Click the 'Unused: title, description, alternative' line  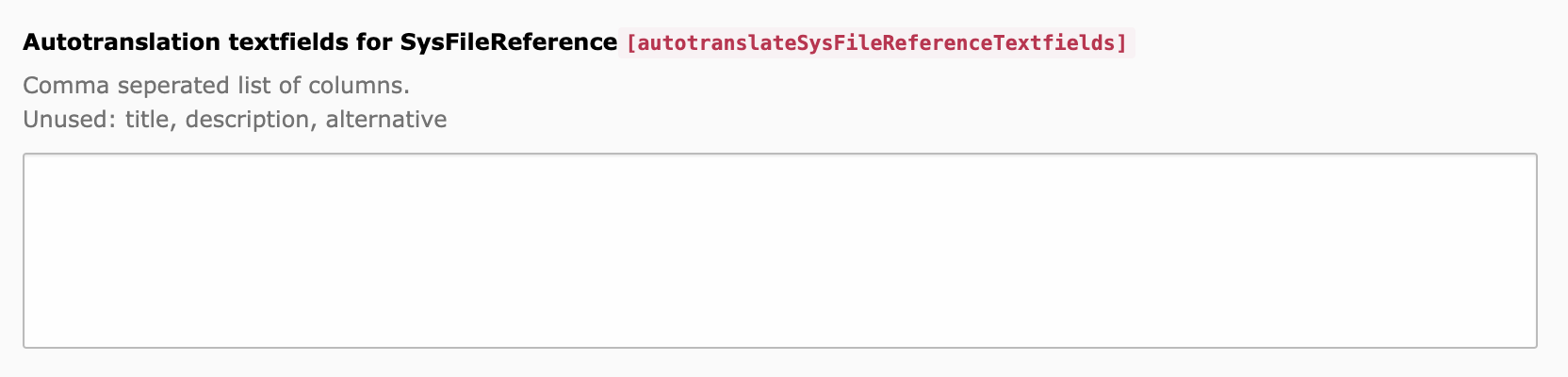(235, 120)
